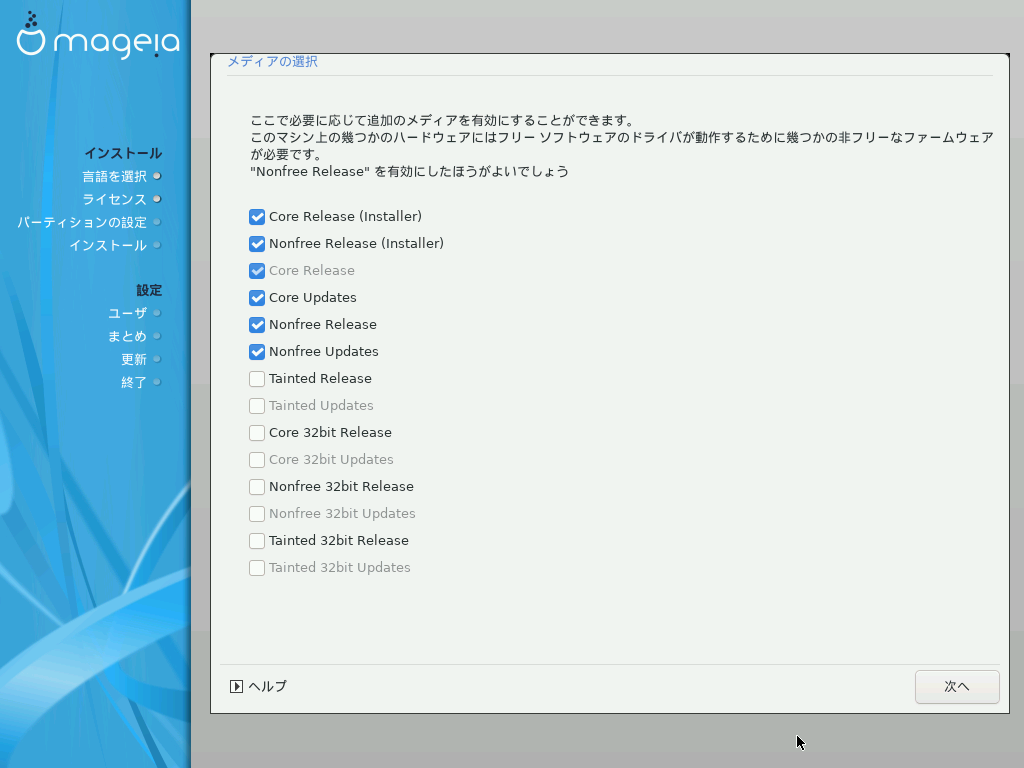The height and width of the screenshot is (768, 1024).
Task: Click the 更新 sidebar step
Action: click(x=134, y=359)
